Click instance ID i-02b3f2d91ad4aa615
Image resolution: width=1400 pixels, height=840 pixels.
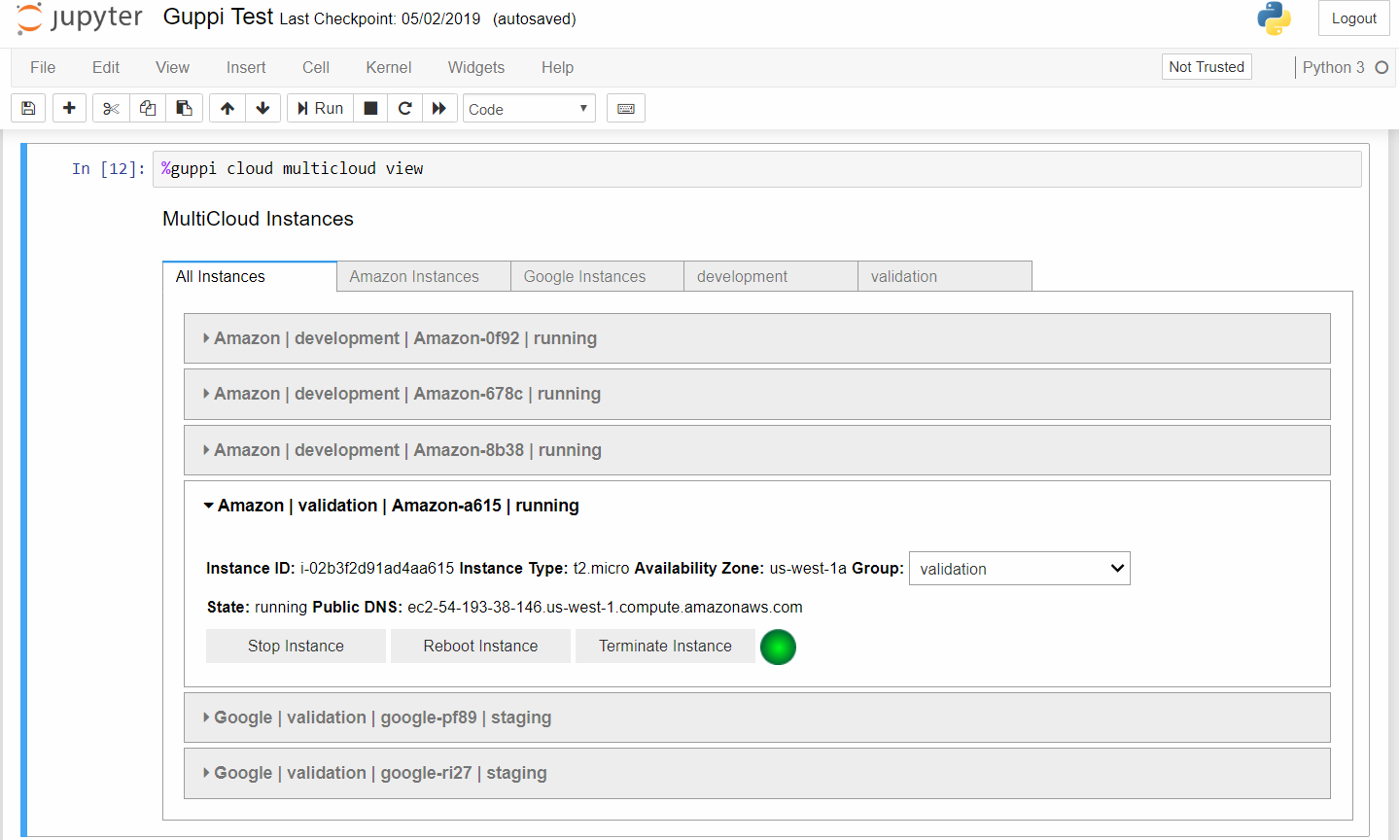[377, 568]
